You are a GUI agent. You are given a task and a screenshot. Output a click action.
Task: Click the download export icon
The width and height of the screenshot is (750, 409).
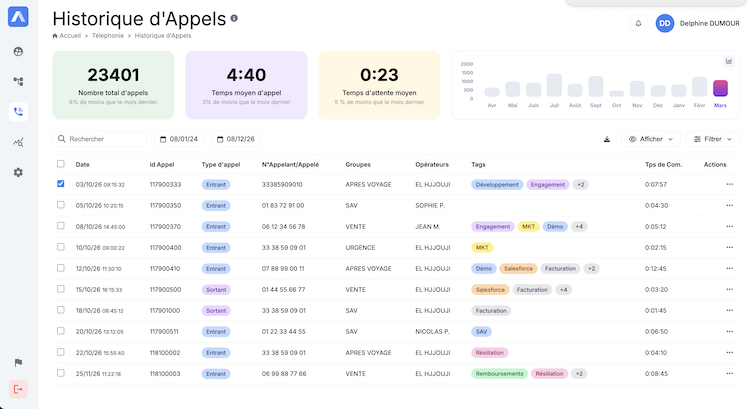607,139
